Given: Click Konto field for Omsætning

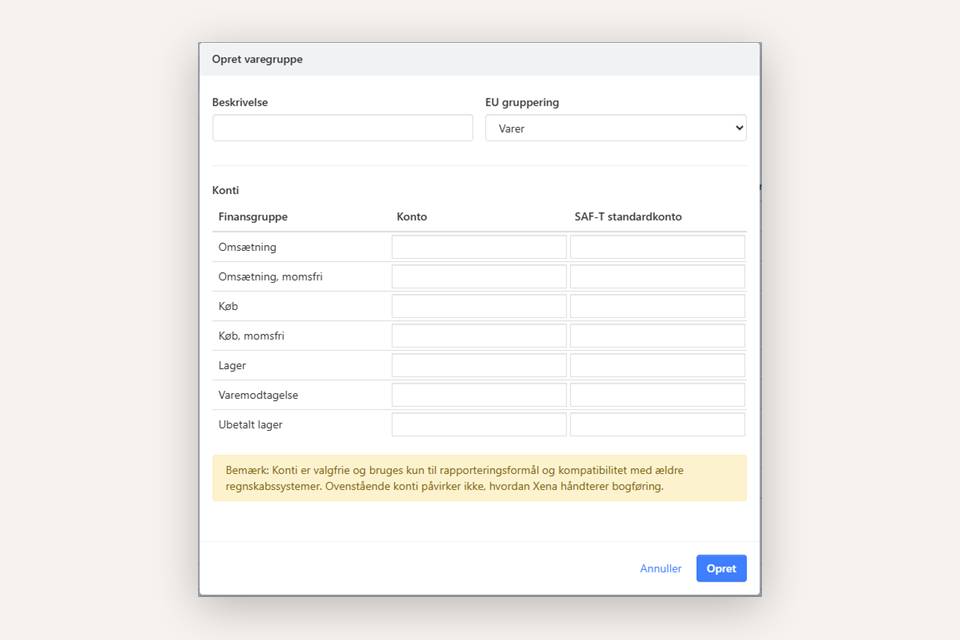Looking at the screenshot, I should [x=479, y=247].
